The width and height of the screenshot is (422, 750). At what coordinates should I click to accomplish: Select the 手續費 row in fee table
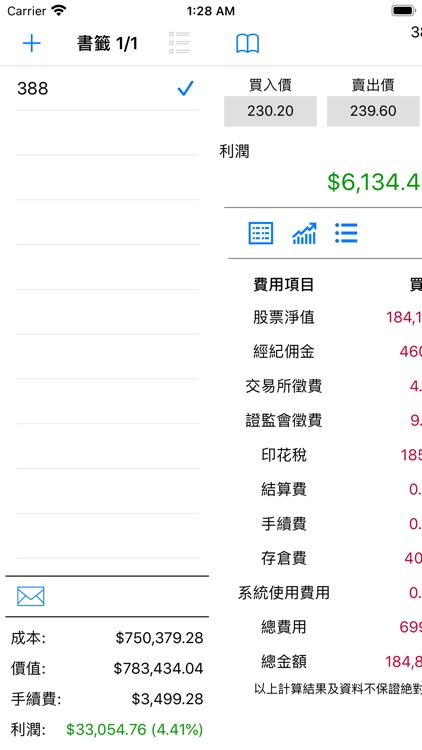(x=284, y=524)
